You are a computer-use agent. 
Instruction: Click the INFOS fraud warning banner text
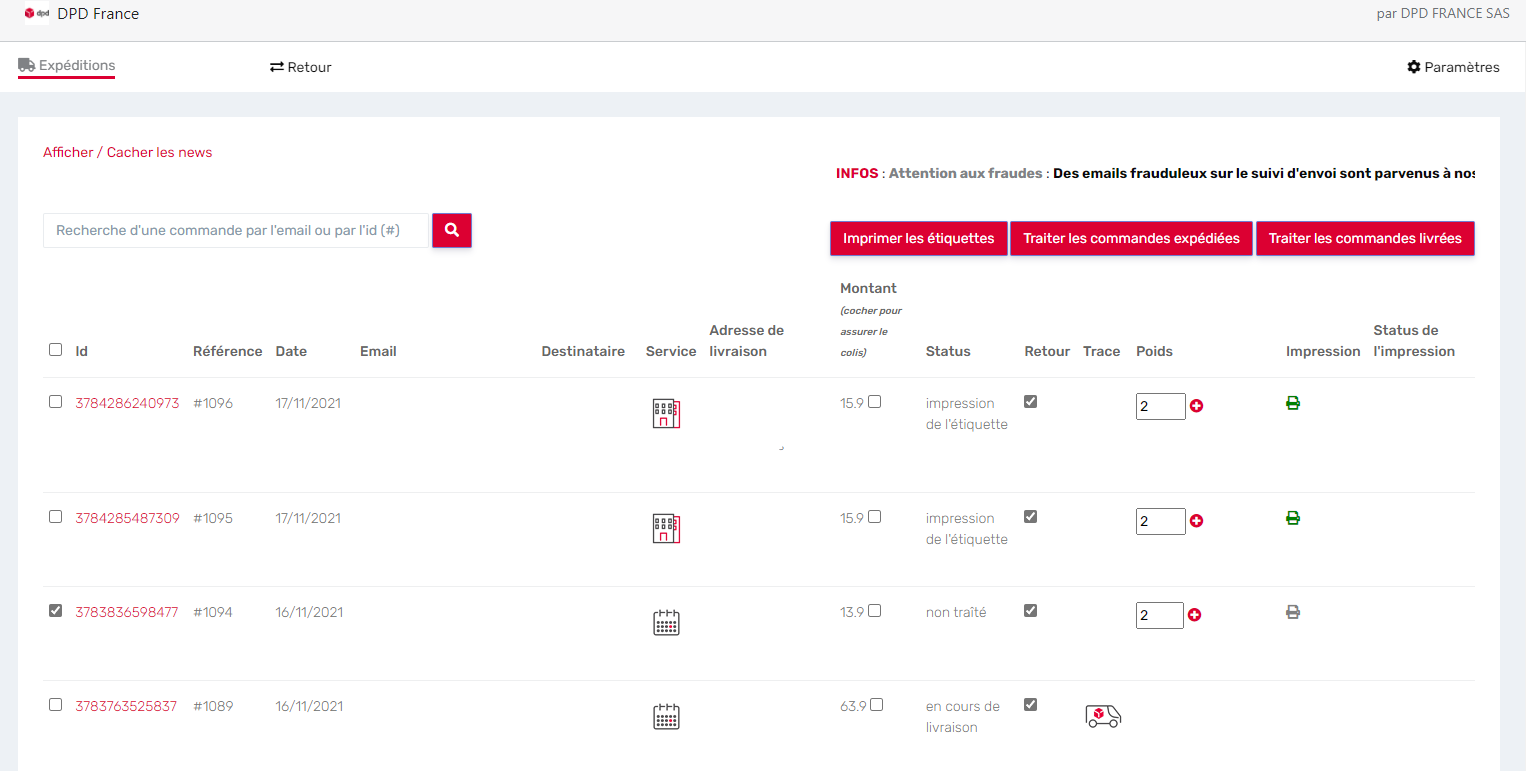(x=1155, y=174)
